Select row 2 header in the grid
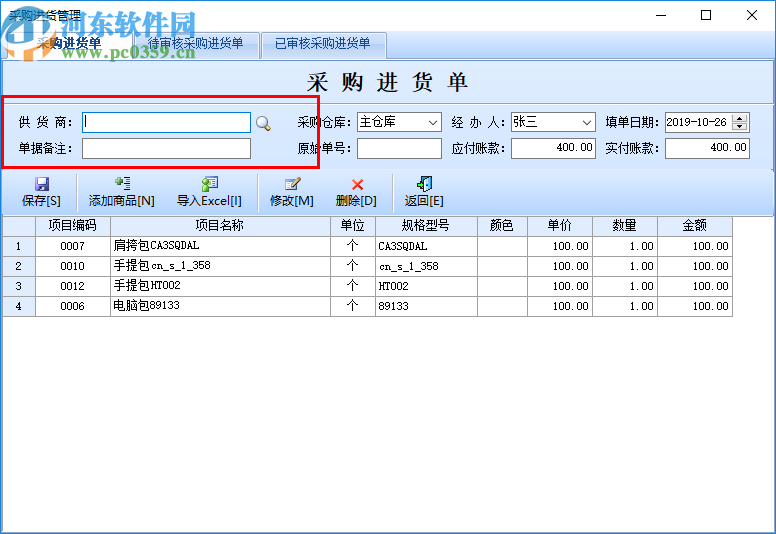Screen dimensions: 776x534 click(x=19, y=266)
